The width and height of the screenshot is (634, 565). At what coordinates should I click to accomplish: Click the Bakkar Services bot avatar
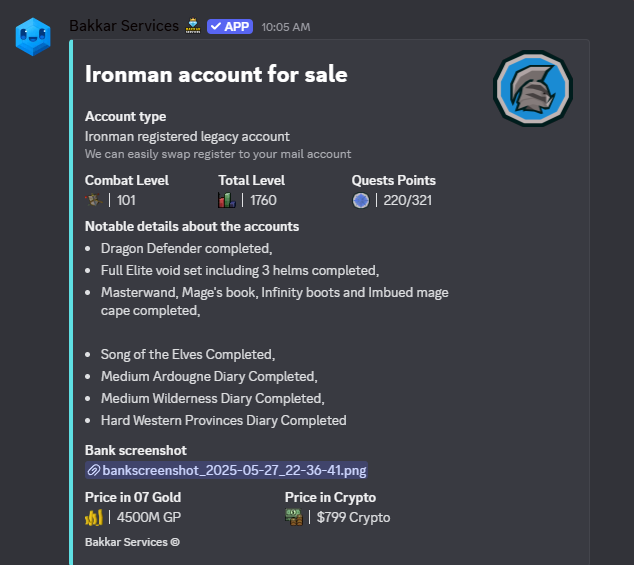tap(33, 36)
